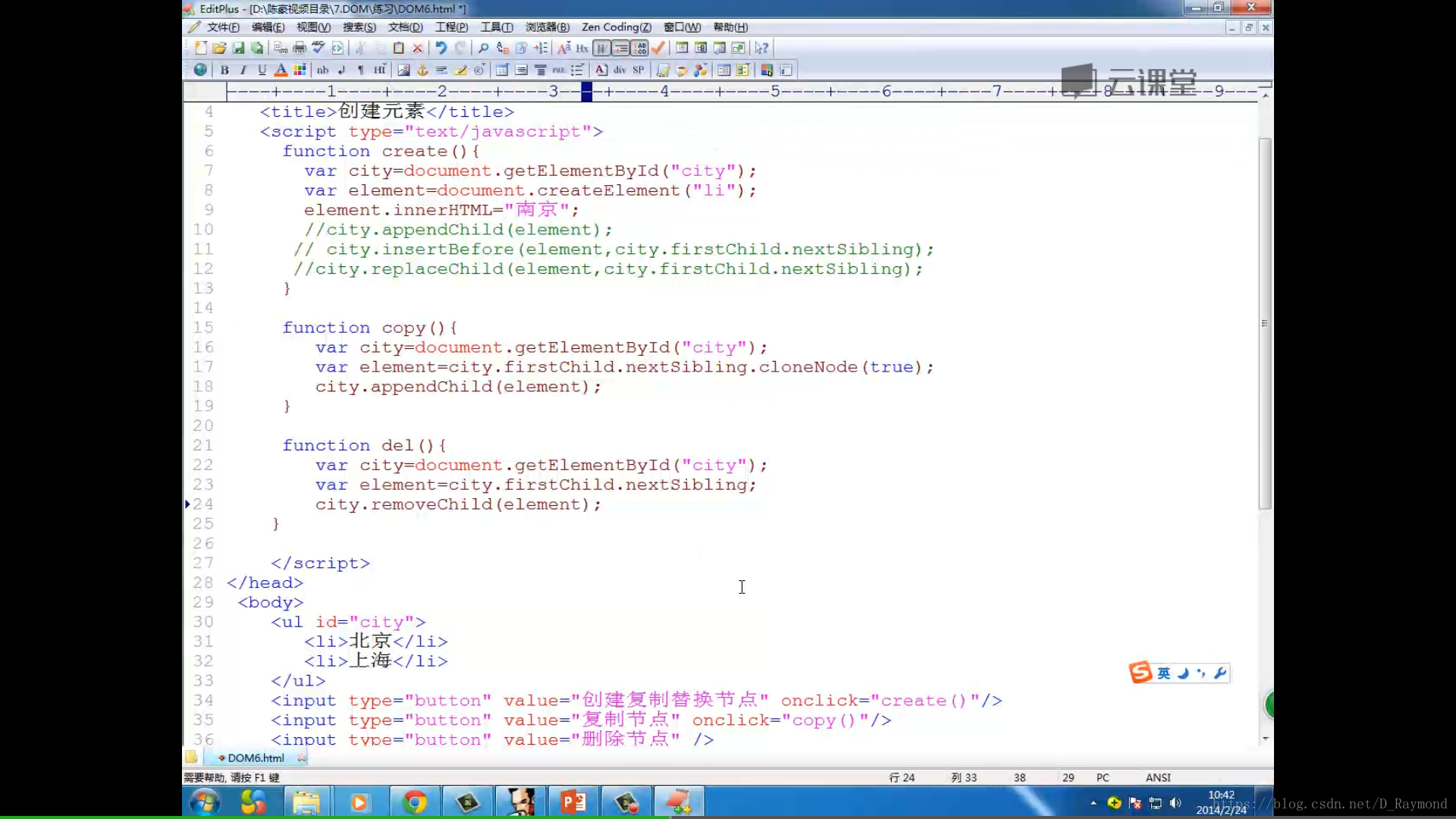Viewport: 1456px width, 819px height.
Task: Open Replace with the A-B icon
Action: pyautogui.click(x=502, y=48)
